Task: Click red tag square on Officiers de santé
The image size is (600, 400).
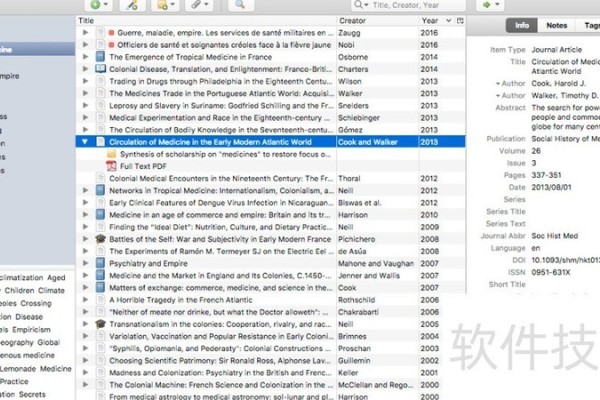Action: [x=111, y=45]
